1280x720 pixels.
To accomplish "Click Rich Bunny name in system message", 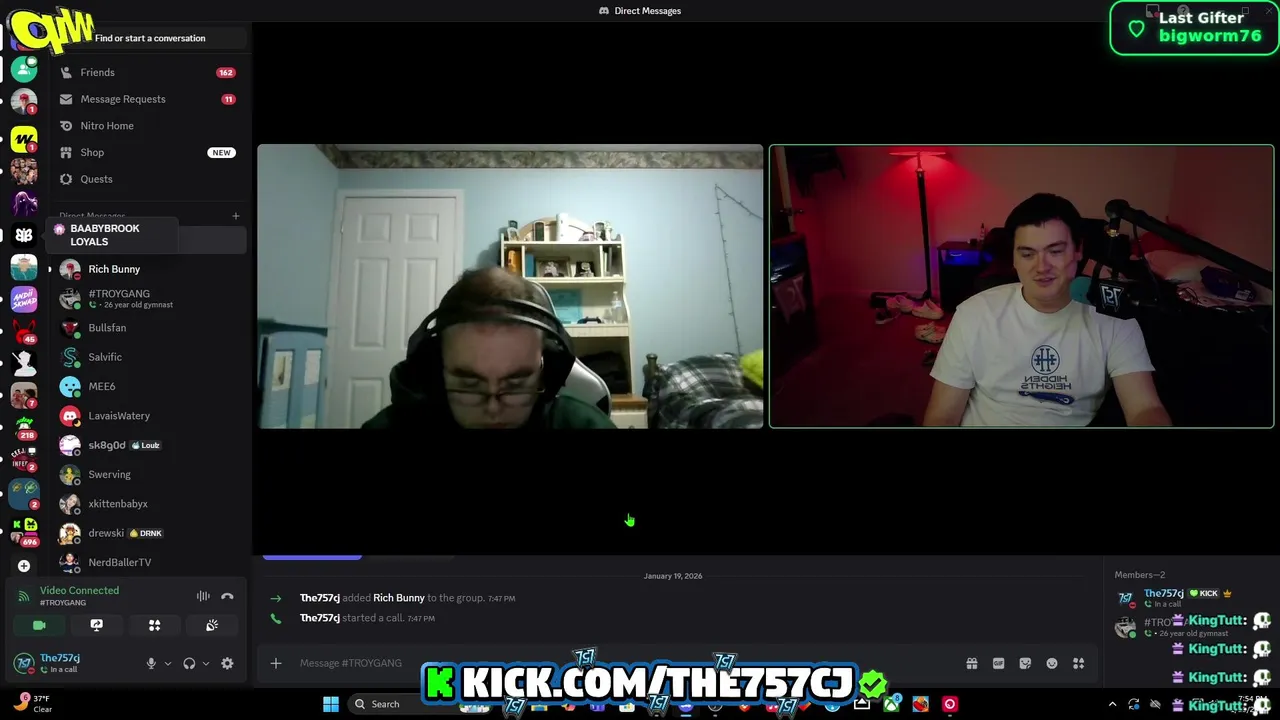I will [x=399, y=598].
